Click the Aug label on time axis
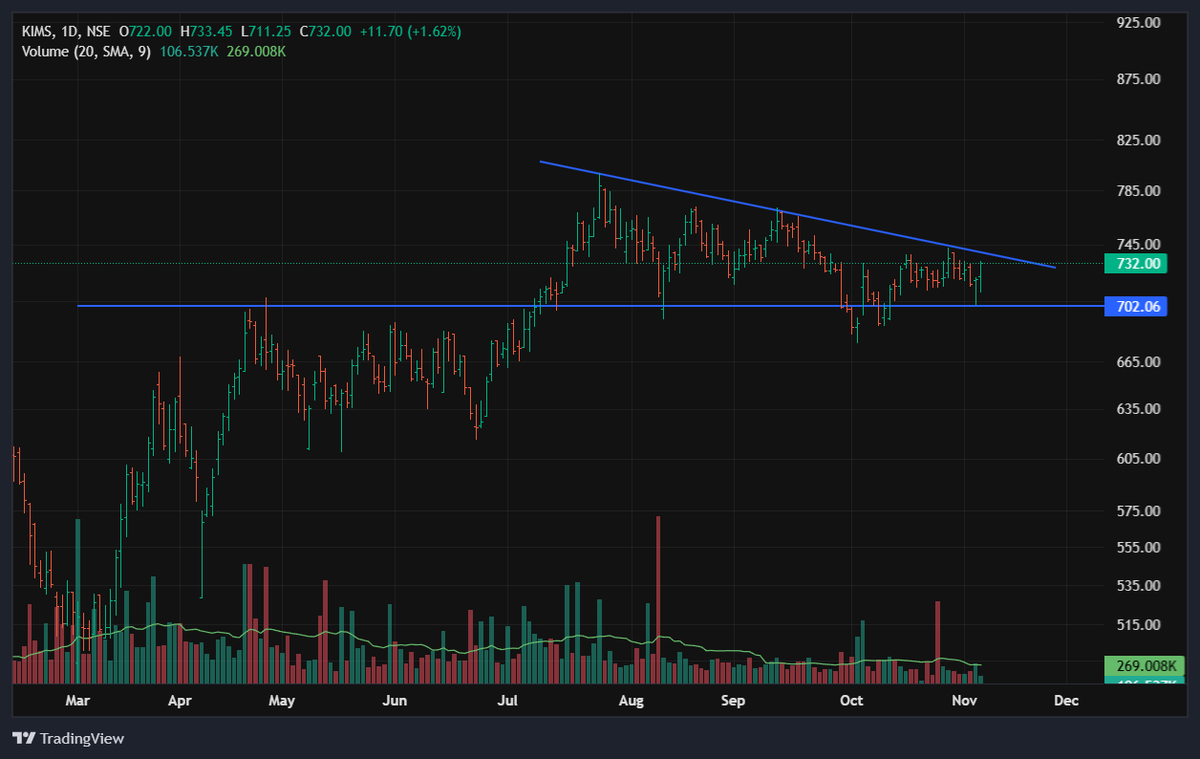Image resolution: width=1200 pixels, height=759 pixels. (x=630, y=701)
